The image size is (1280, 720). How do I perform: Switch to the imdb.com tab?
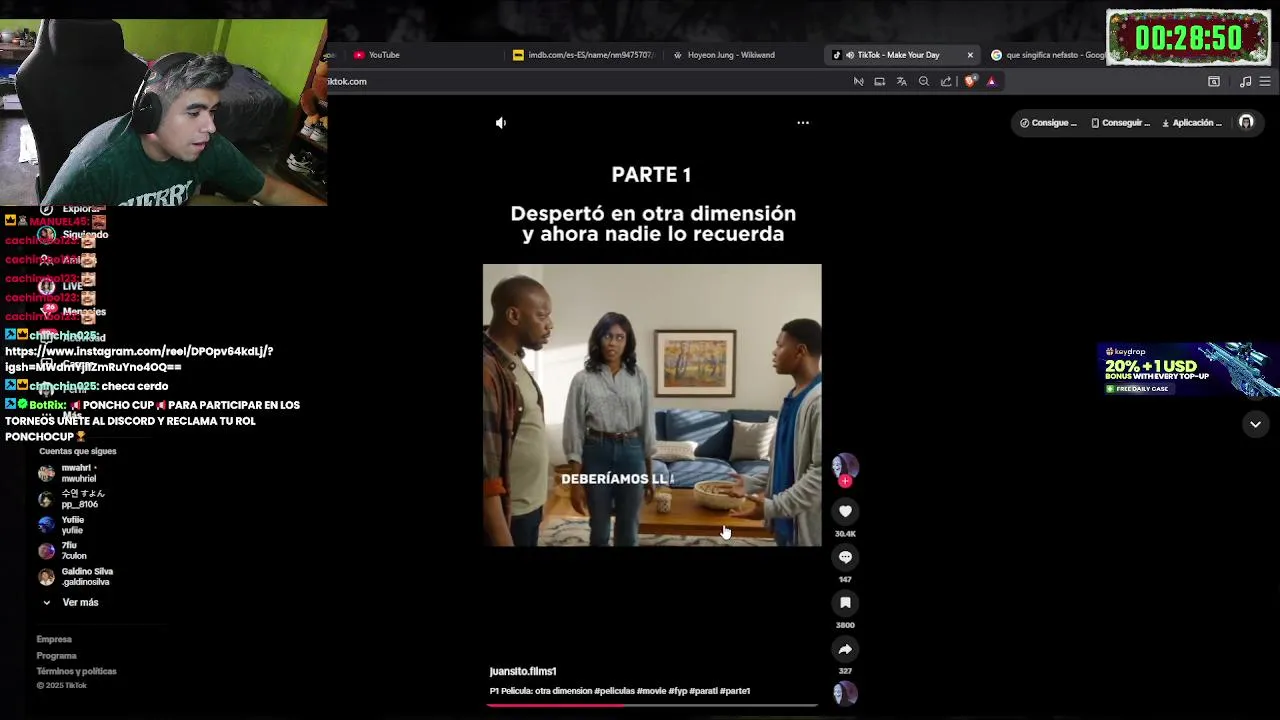582,55
